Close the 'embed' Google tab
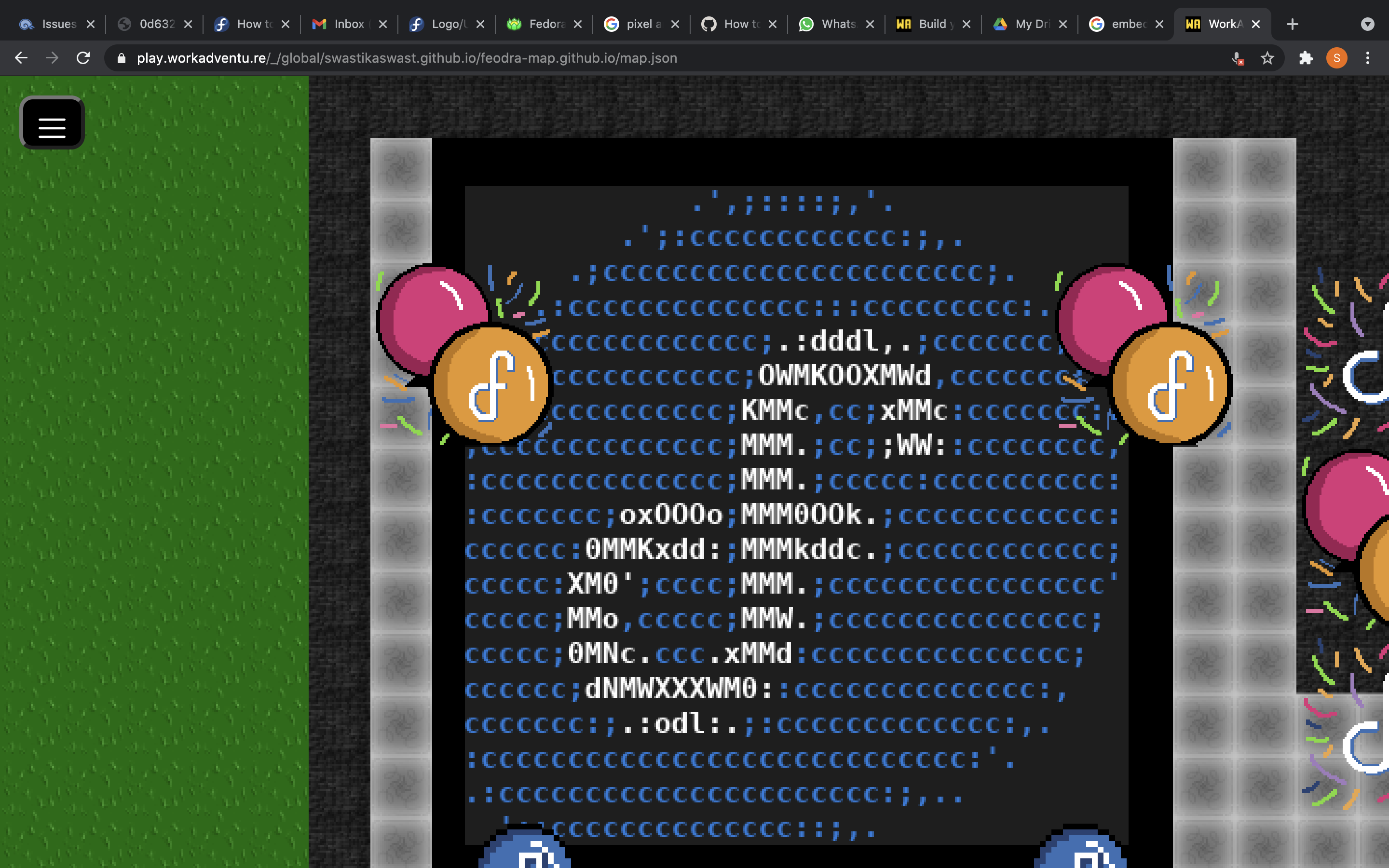Image resolution: width=1389 pixels, height=868 pixels. tap(1159, 24)
